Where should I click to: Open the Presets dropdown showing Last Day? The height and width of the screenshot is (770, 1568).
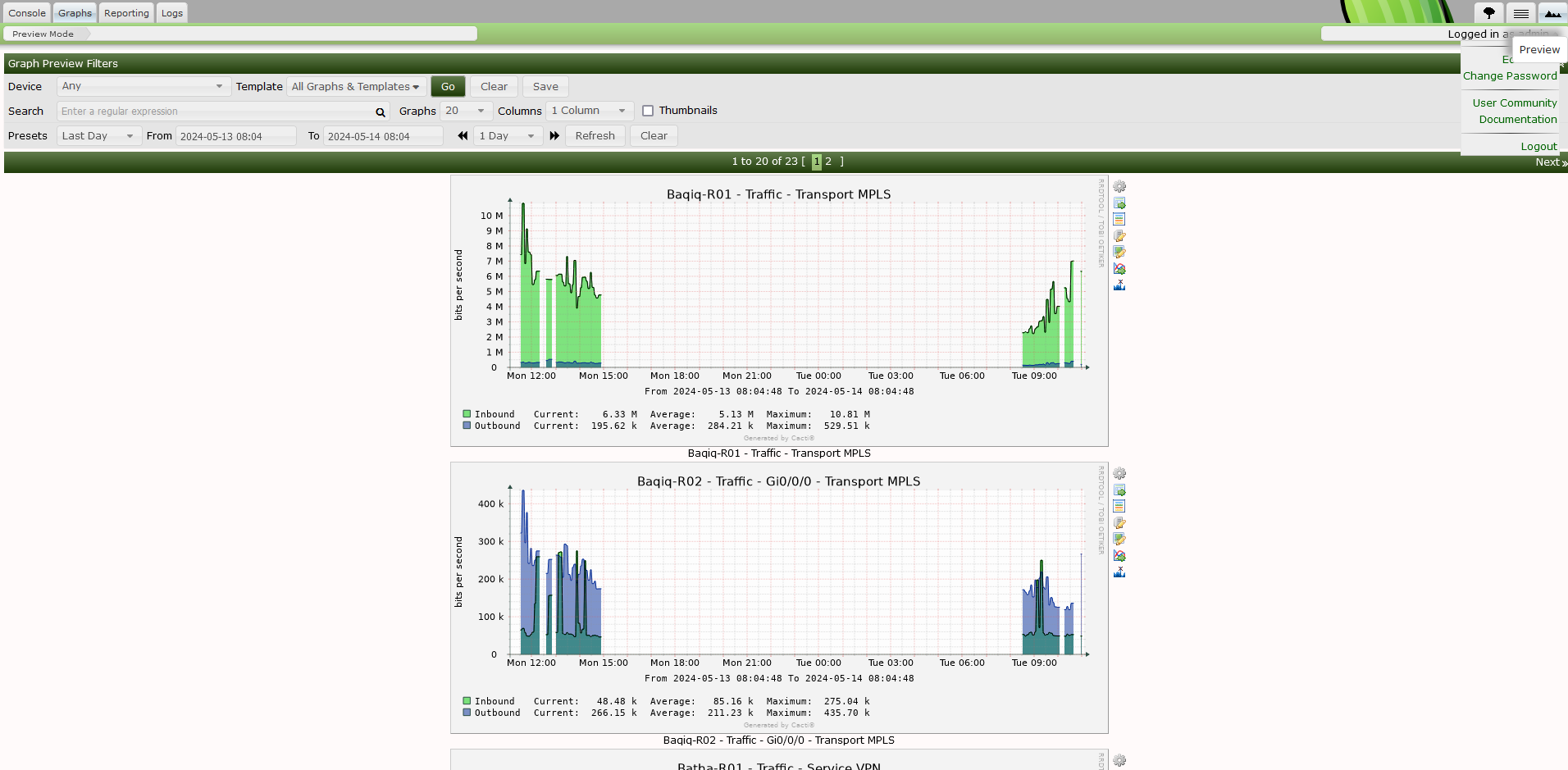click(x=98, y=136)
